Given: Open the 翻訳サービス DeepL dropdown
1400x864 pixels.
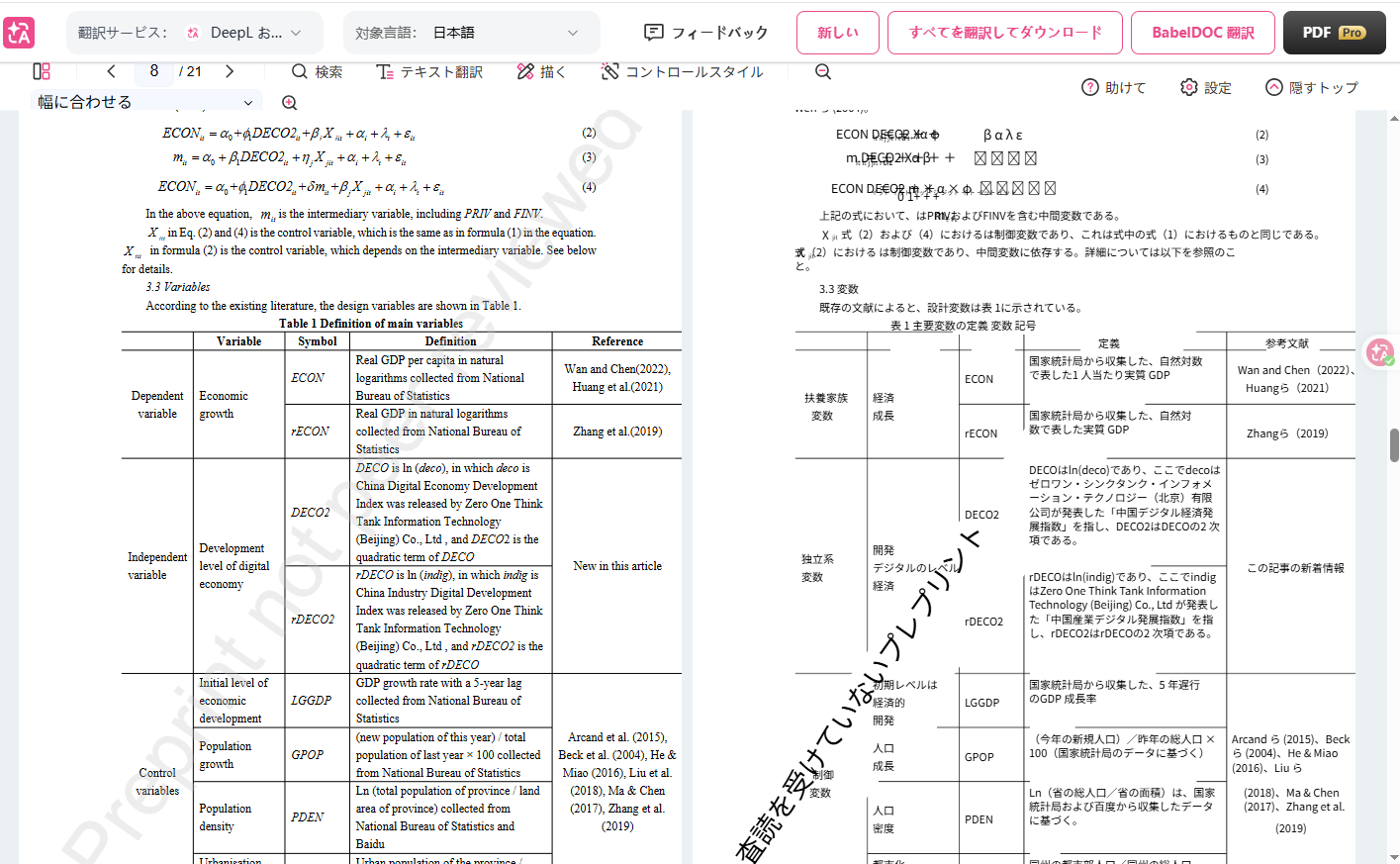Looking at the screenshot, I should tap(194, 33).
